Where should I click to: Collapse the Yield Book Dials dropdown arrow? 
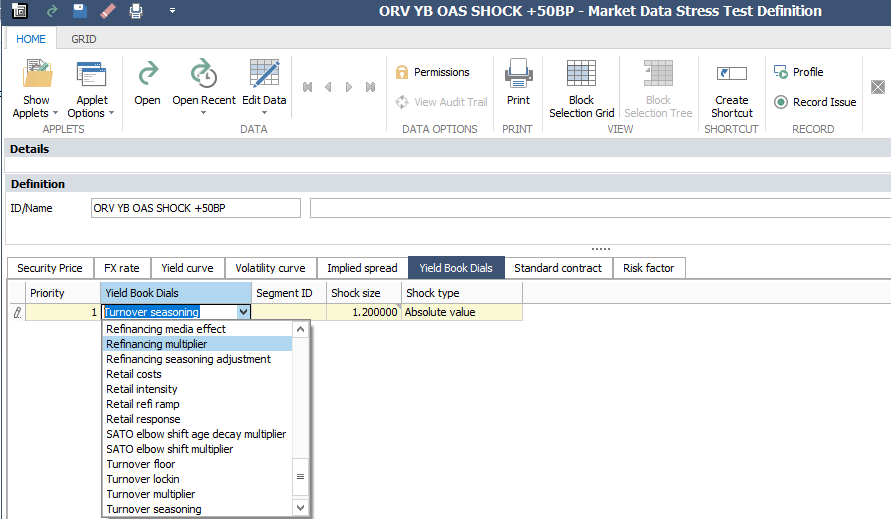[x=243, y=312]
